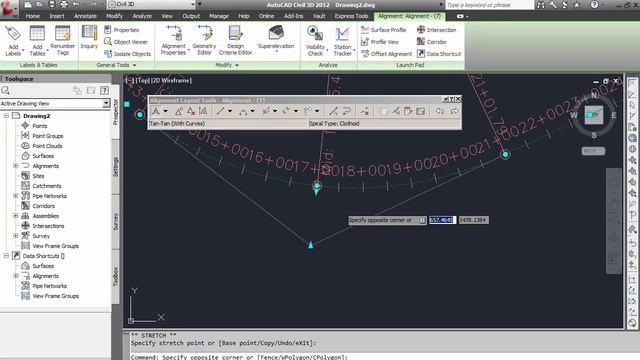Click the Toolspace help icon
The height and width of the screenshot is (360, 640).
coord(104,91)
